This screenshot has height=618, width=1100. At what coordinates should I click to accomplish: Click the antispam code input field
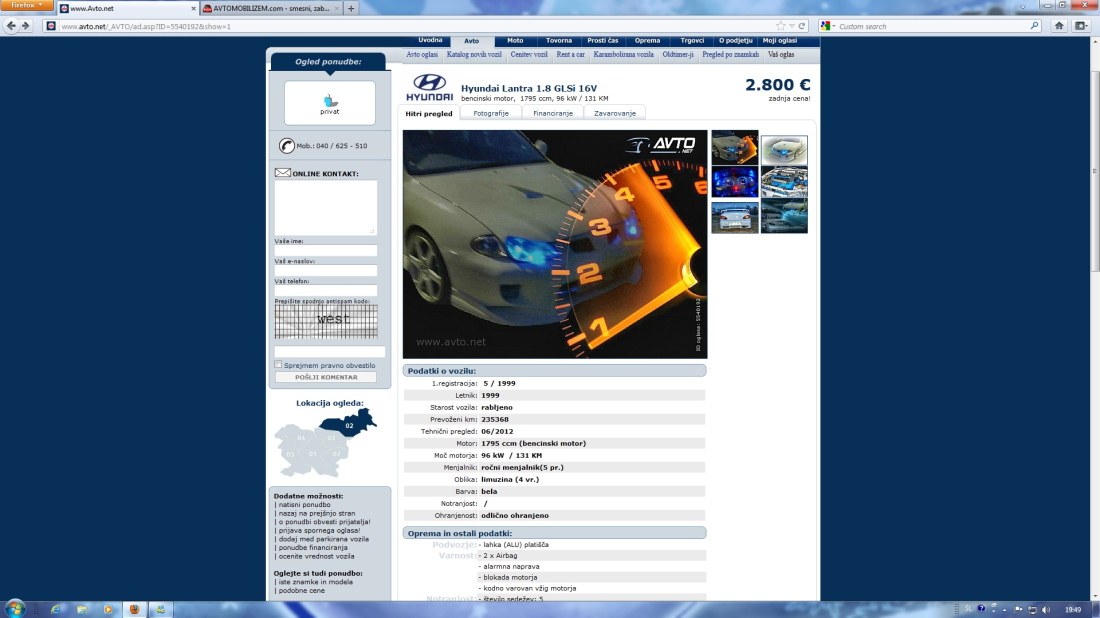coord(330,352)
